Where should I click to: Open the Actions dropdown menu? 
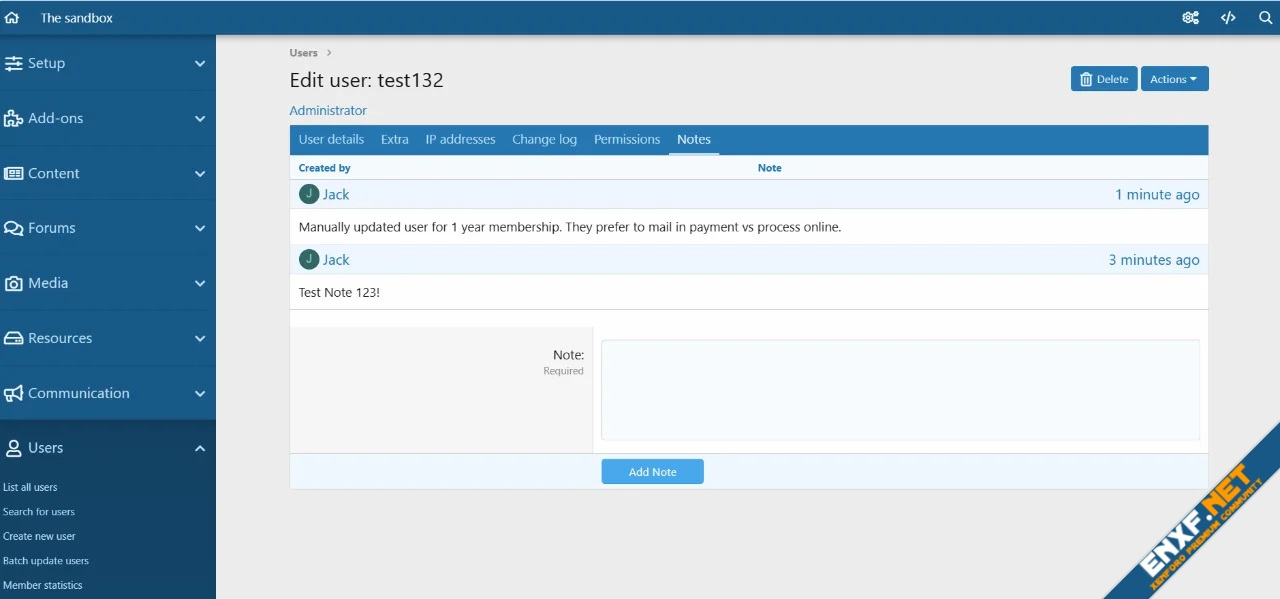[x=1174, y=79]
